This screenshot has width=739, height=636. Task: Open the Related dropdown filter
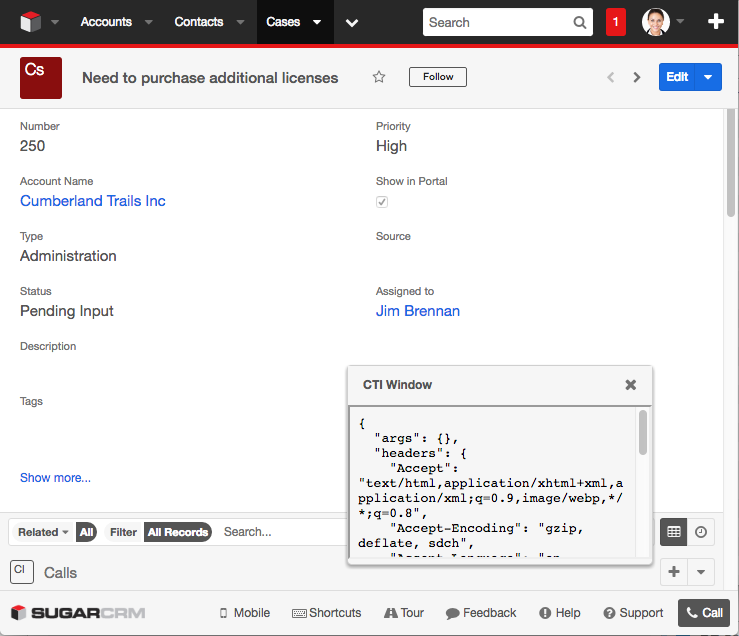pyautogui.click(x=44, y=532)
